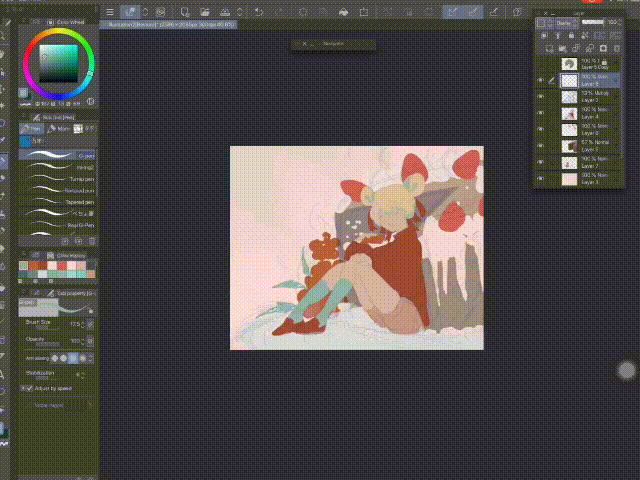
Task: Click the layer opacity slider bar
Action: [x=593, y=22]
